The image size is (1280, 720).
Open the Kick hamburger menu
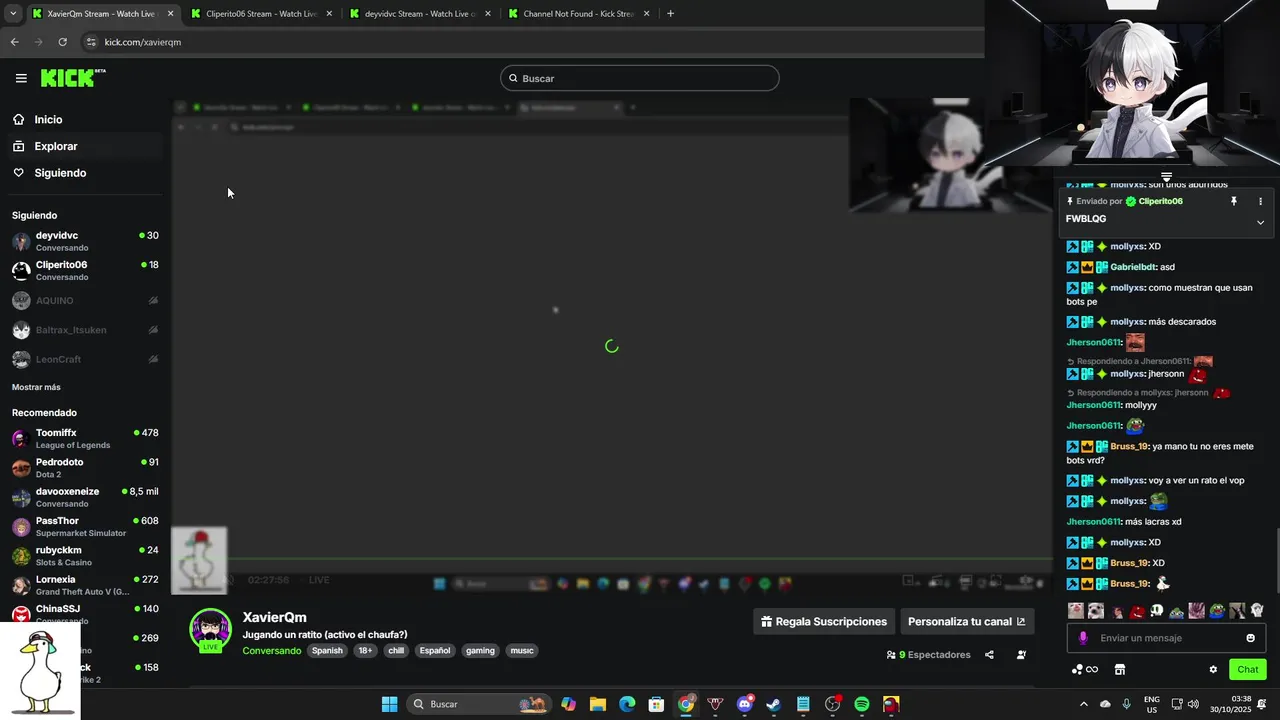point(21,78)
